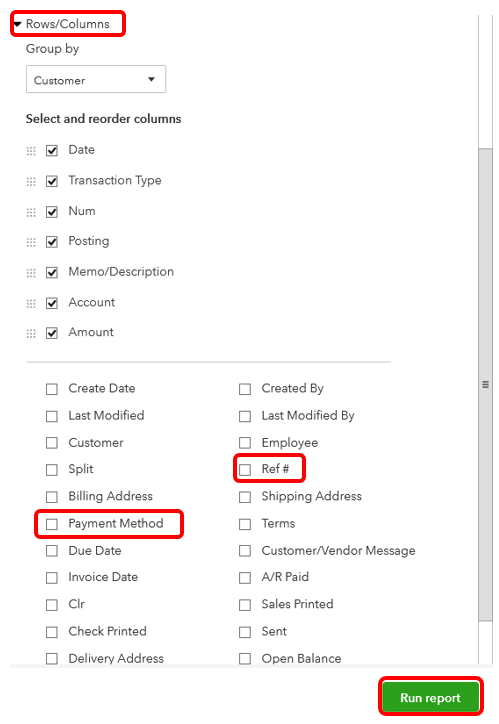The image size is (499, 724).
Task: Uncheck the Posting column checkbox
Action: [x=52, y=242]
